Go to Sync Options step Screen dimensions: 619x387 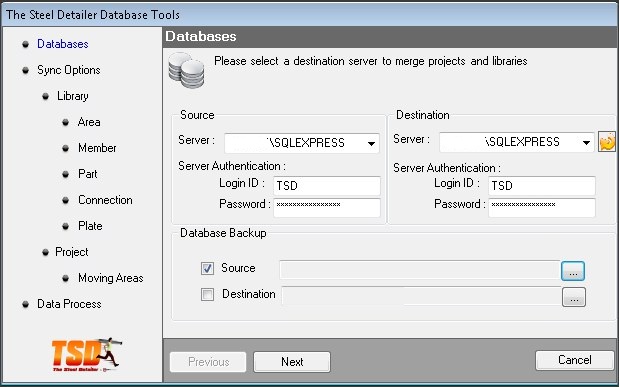[x=69, y=70]
